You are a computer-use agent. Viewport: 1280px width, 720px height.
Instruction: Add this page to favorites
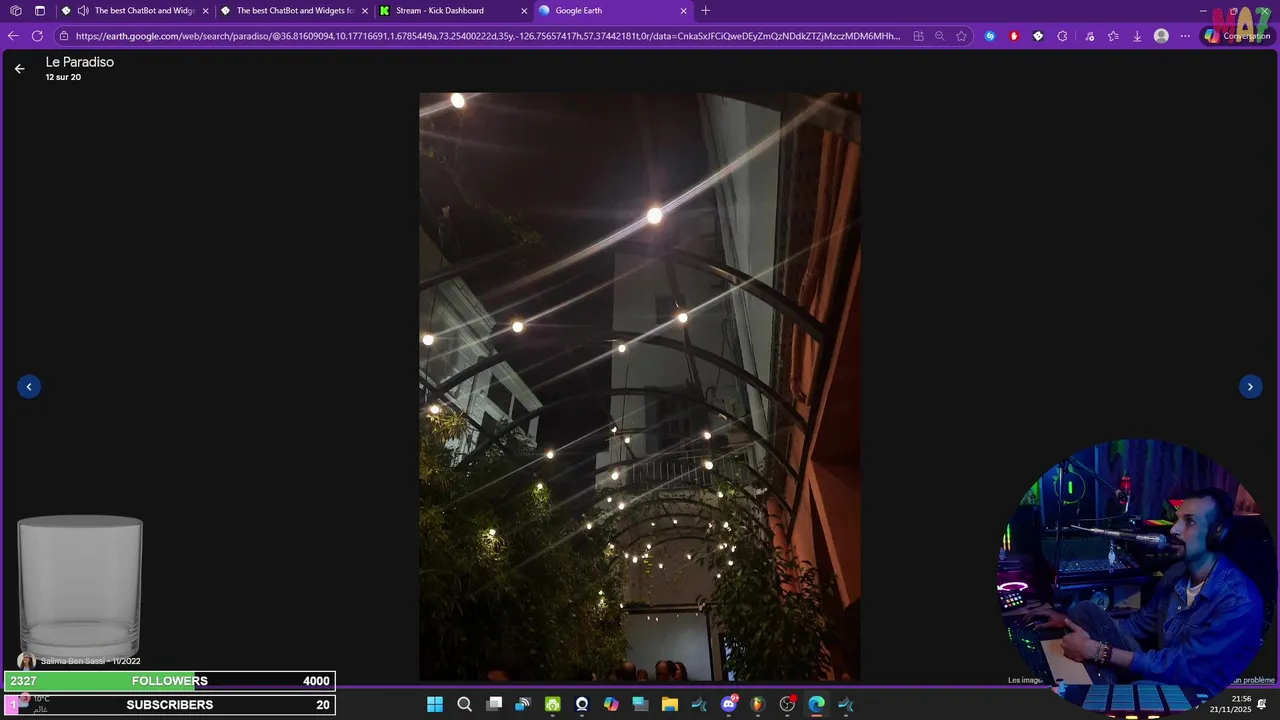[961, 36]
